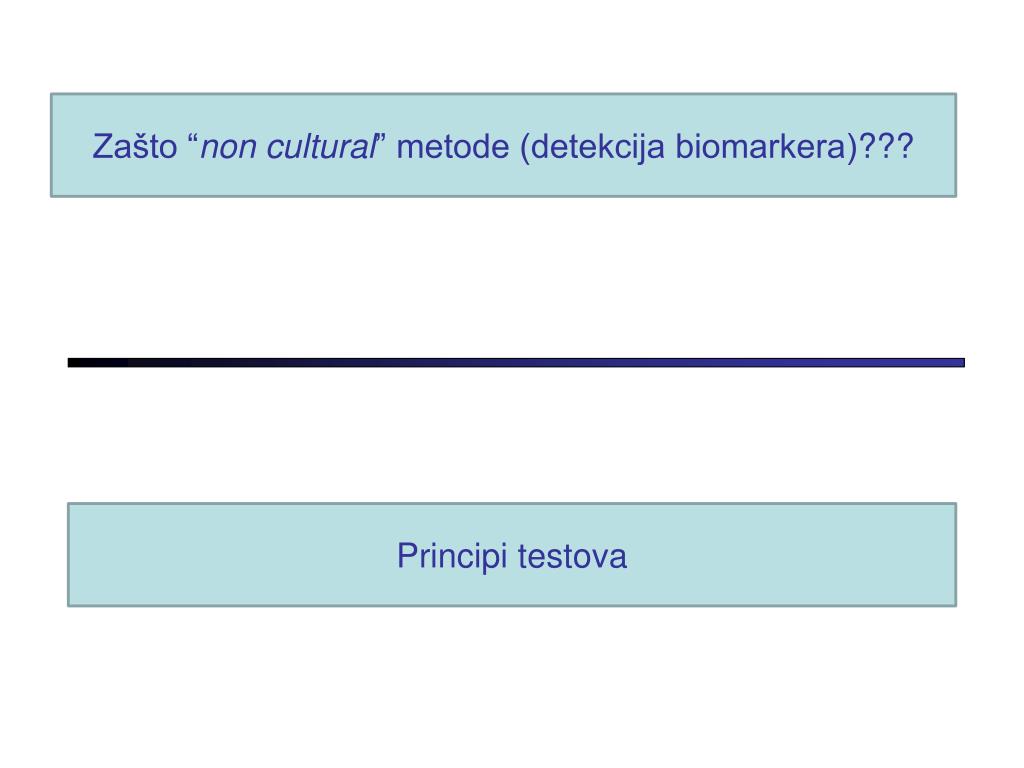Click the black left end of divider line
This screenshot has height=768, width=1024.
(98, 362)
